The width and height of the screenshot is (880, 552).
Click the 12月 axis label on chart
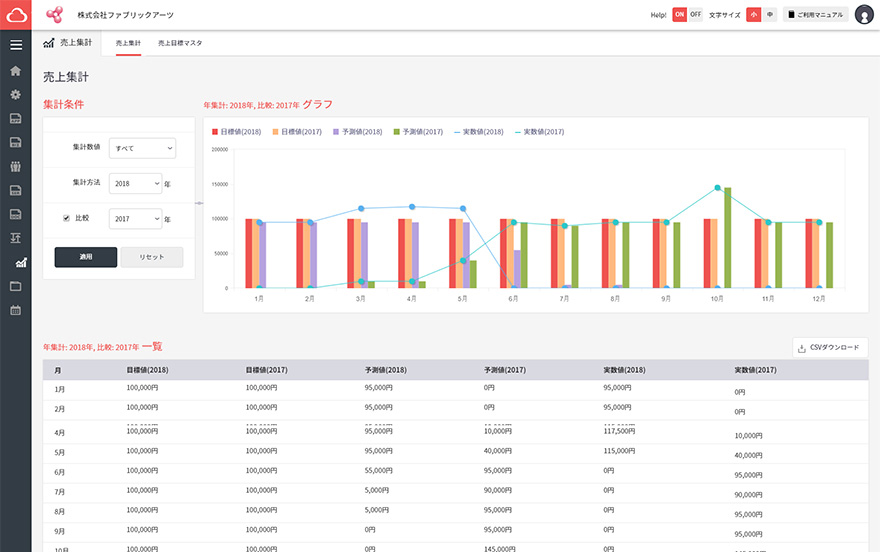(x=819, y=299)
